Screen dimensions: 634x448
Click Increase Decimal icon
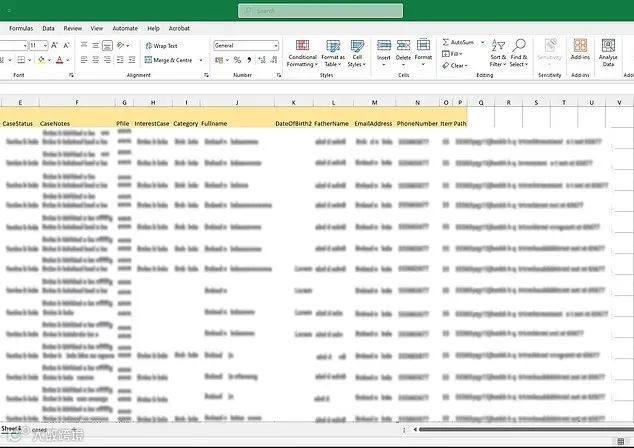[262, 60]
